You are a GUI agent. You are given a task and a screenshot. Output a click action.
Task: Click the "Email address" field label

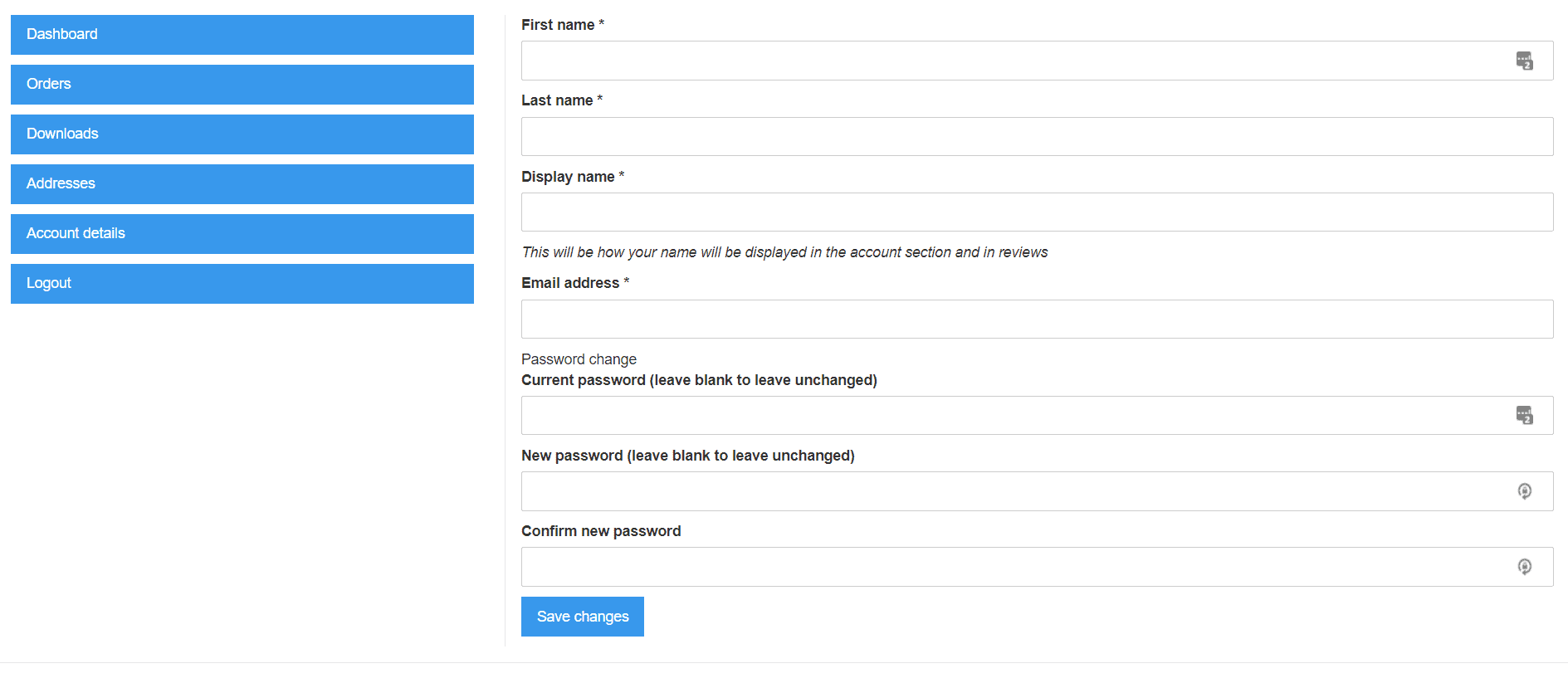570,283
